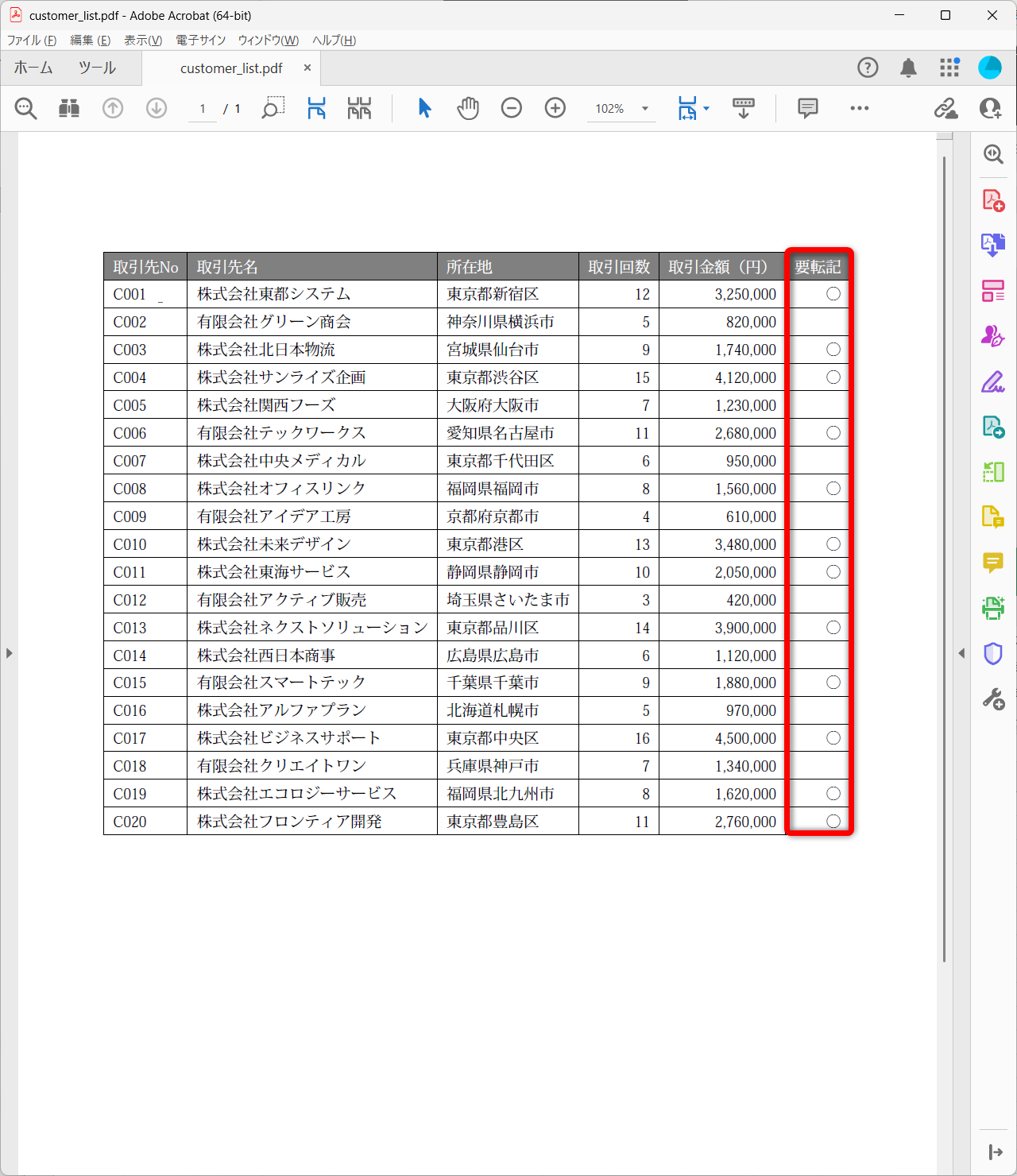Open the Comment tool panel

[x=992, y=563]
